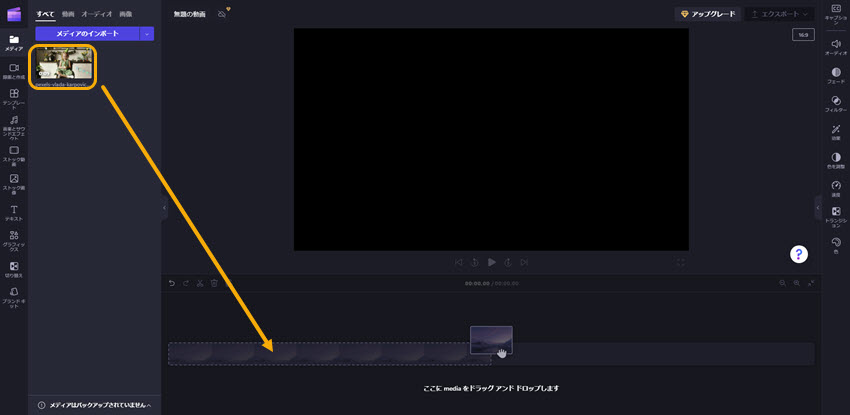Click the scissors split icon in timeline toolbar

(200, 283)
